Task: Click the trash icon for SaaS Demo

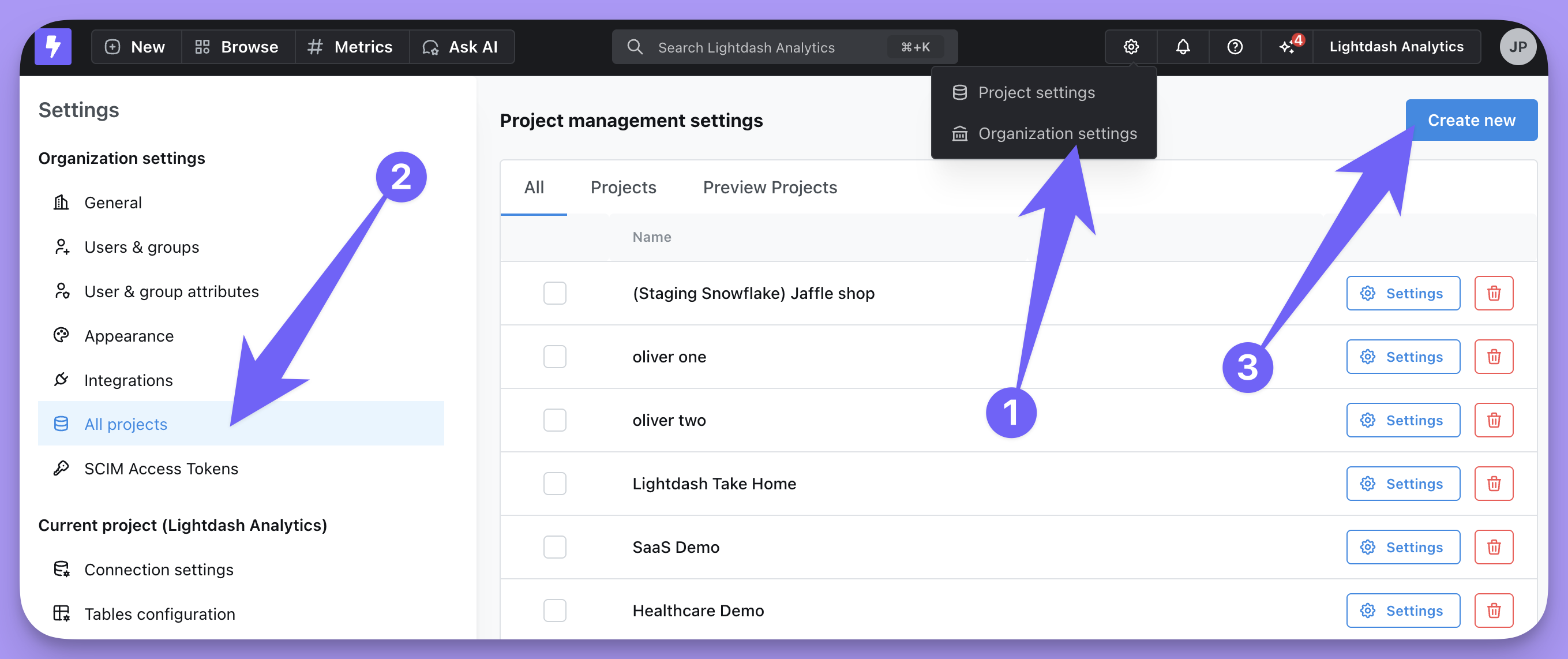Action: tap(1493, 547)
